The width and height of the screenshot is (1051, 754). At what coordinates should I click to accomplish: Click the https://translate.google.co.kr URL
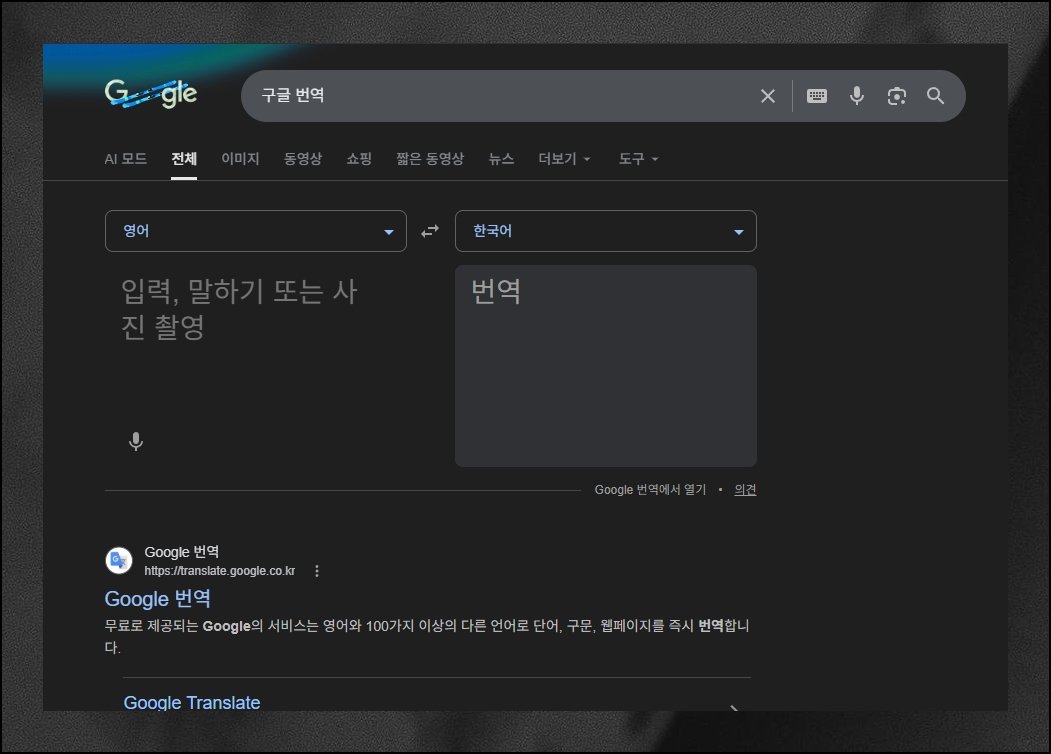tap(220, 571)
